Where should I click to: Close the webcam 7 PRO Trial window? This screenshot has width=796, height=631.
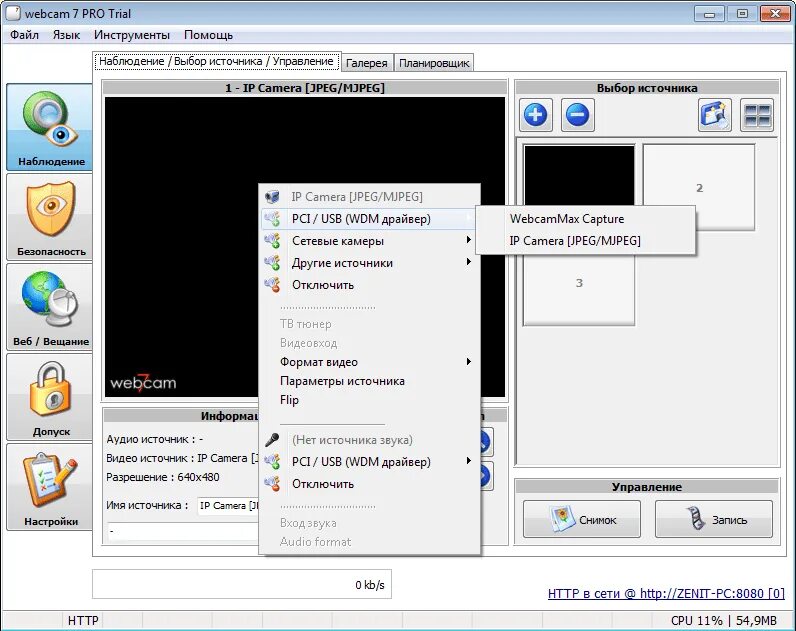coord(775,14)
